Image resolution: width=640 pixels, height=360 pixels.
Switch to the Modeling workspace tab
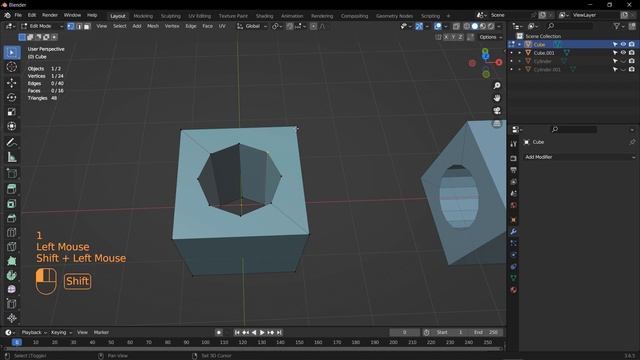[143, 16]
